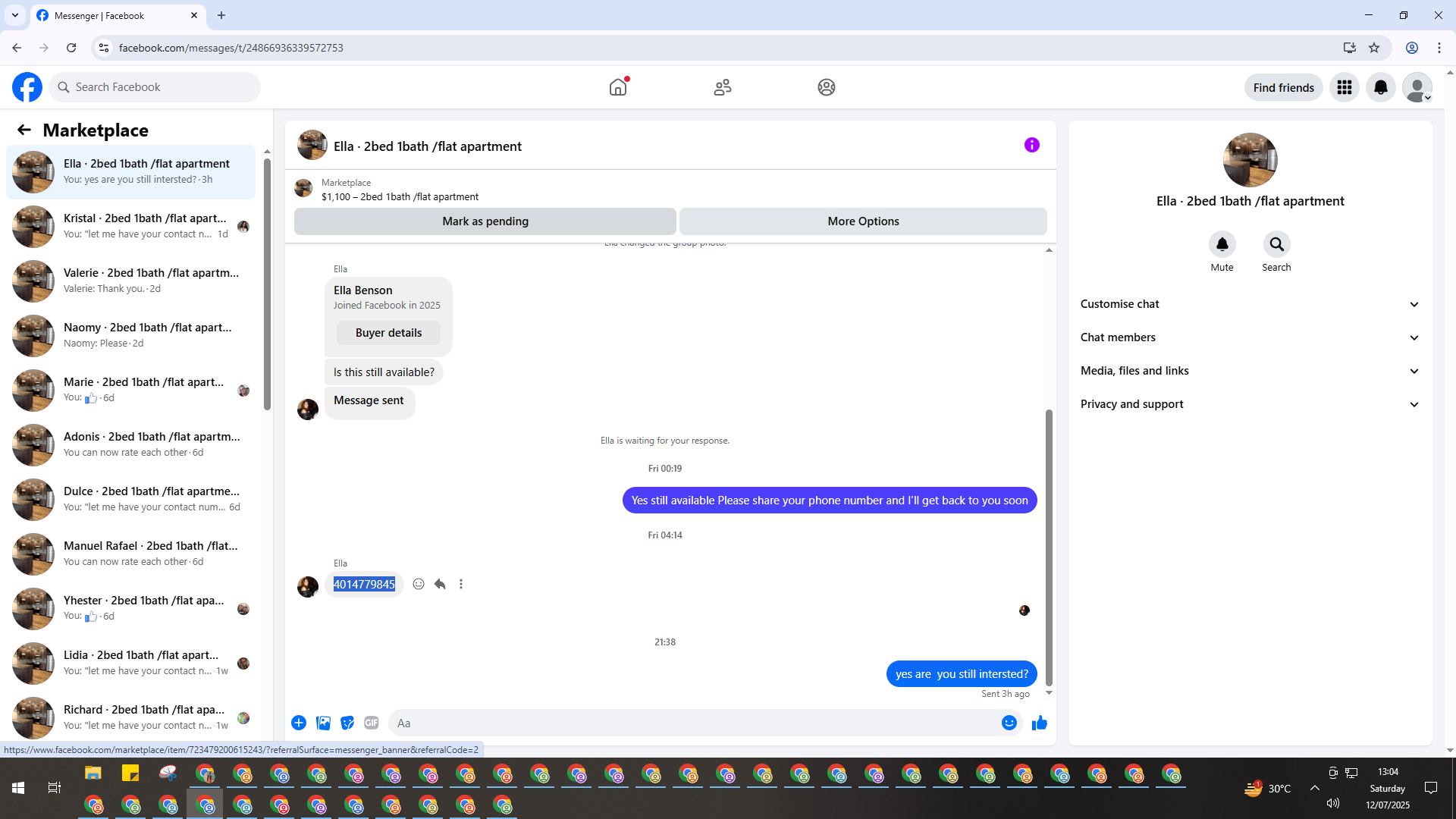Expand Media, files and links section
This screenshot has height=819, width=1456.
click(1249, 371)
